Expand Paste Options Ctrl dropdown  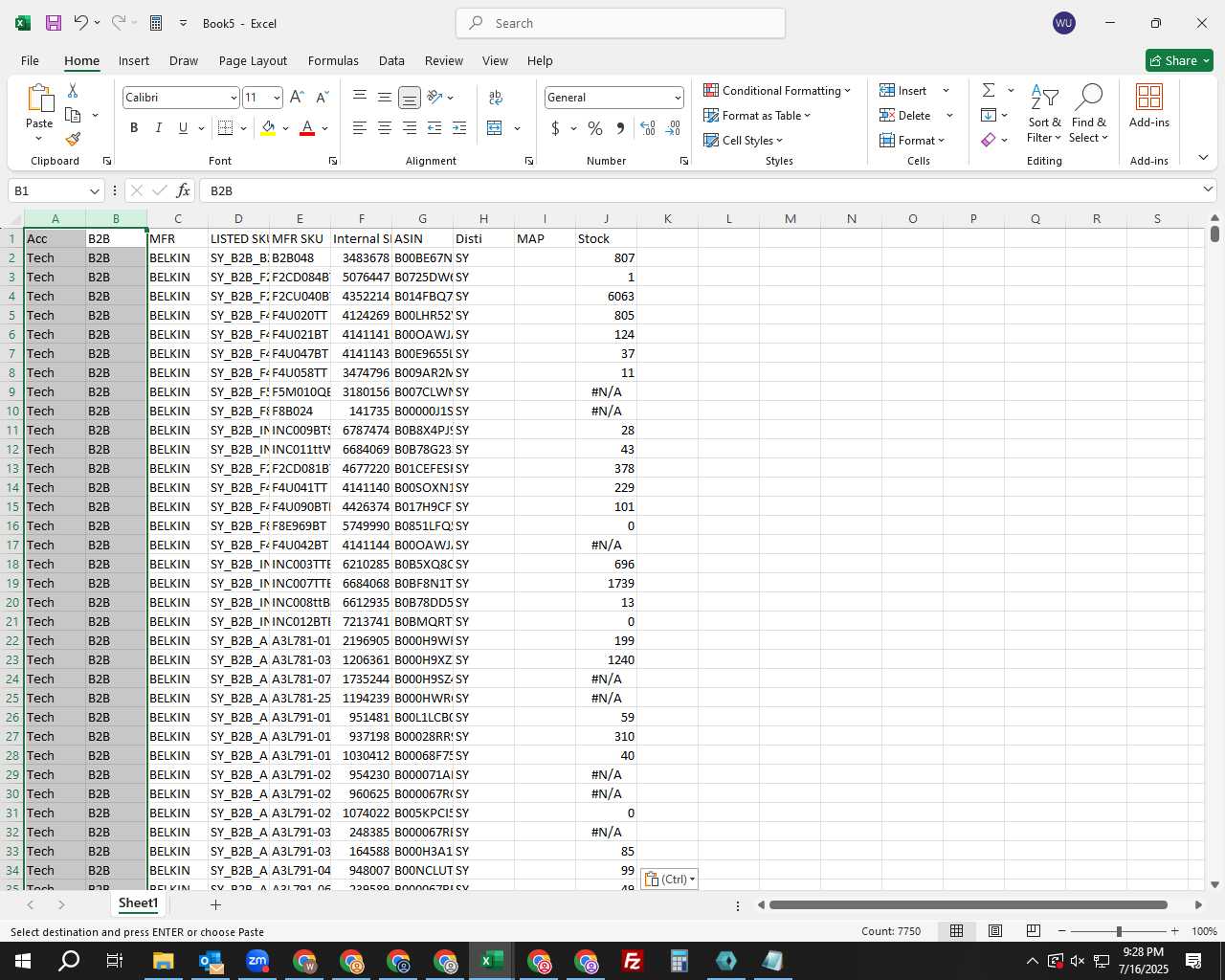tap(669, 879)
